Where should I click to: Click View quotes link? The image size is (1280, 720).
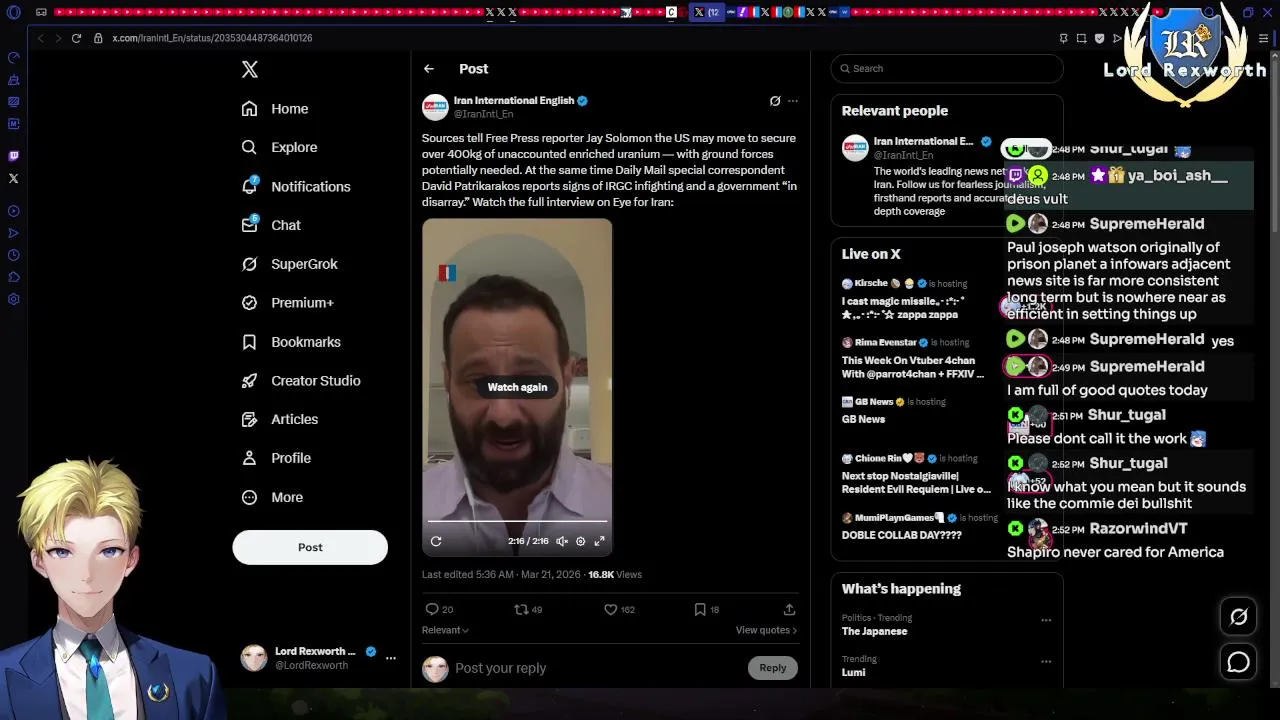766,630
